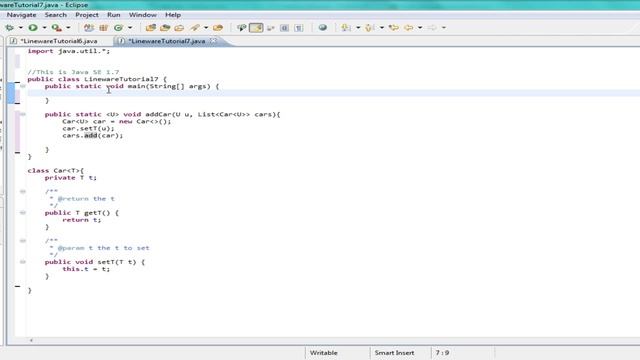
Task: Click the 'this.t = t;' statement
Action: pos(86,269)
